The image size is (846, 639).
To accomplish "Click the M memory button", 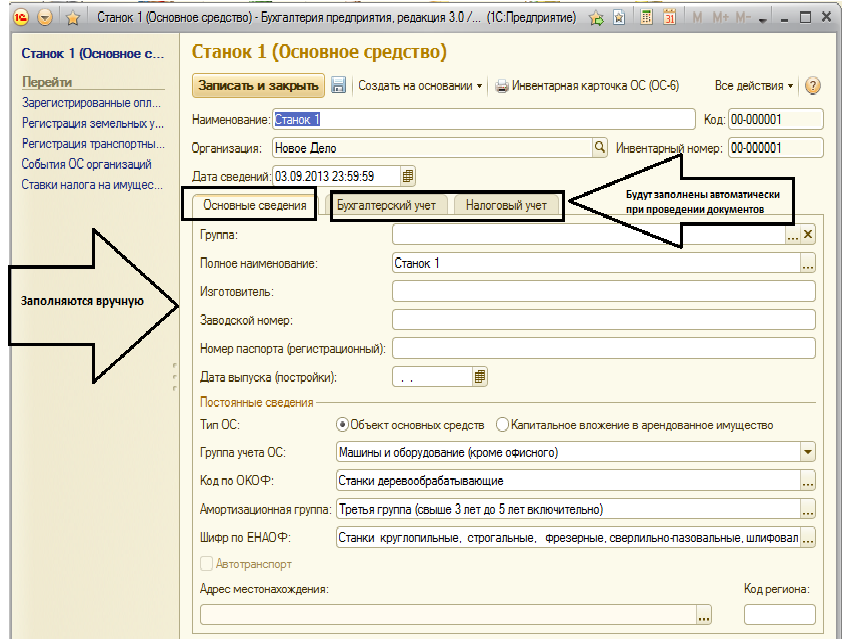I will point(697,18).
